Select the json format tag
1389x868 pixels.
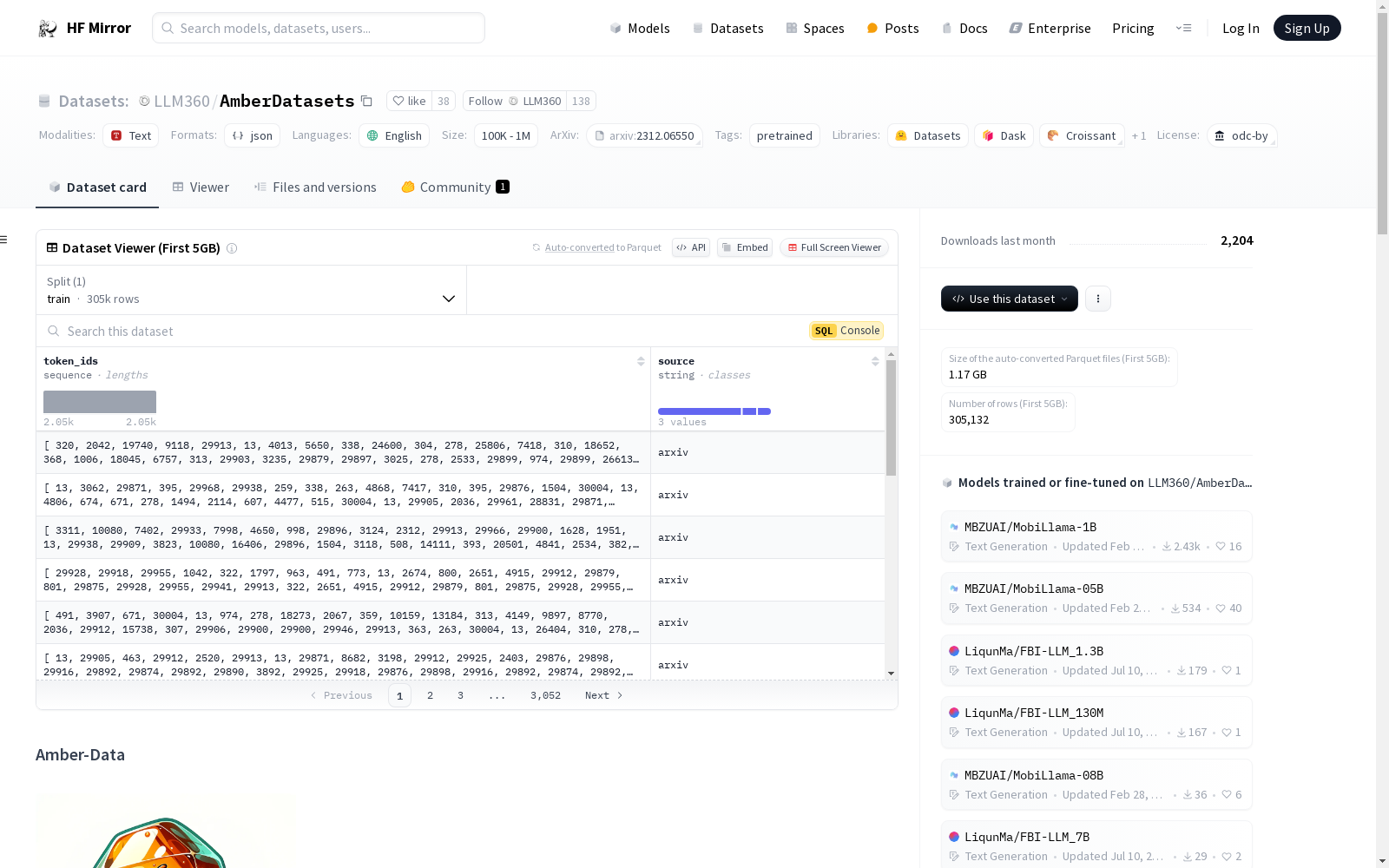(x=252, y=135)
